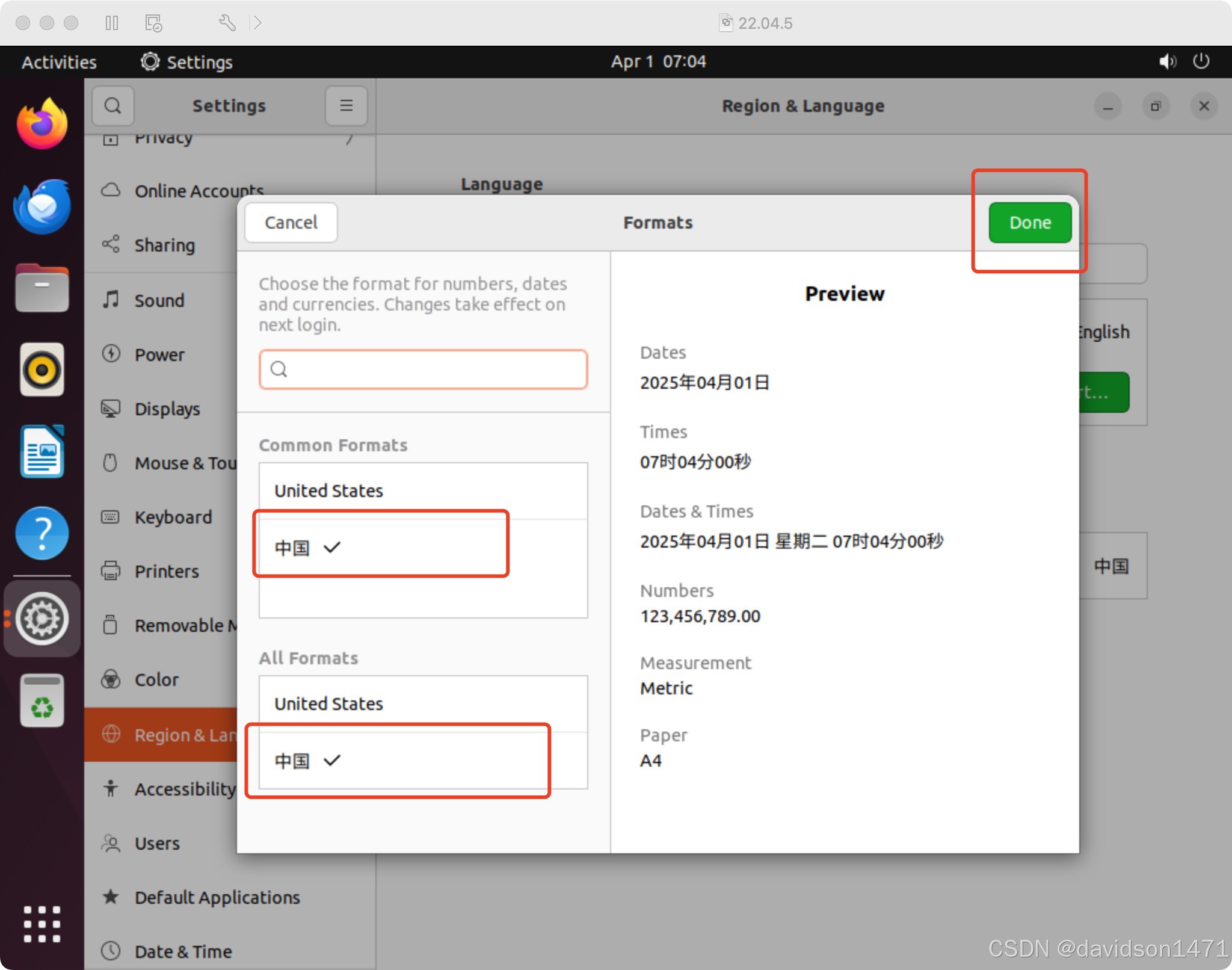
Task: Open the Settings hamburger menu
Action: click(346, 106)
